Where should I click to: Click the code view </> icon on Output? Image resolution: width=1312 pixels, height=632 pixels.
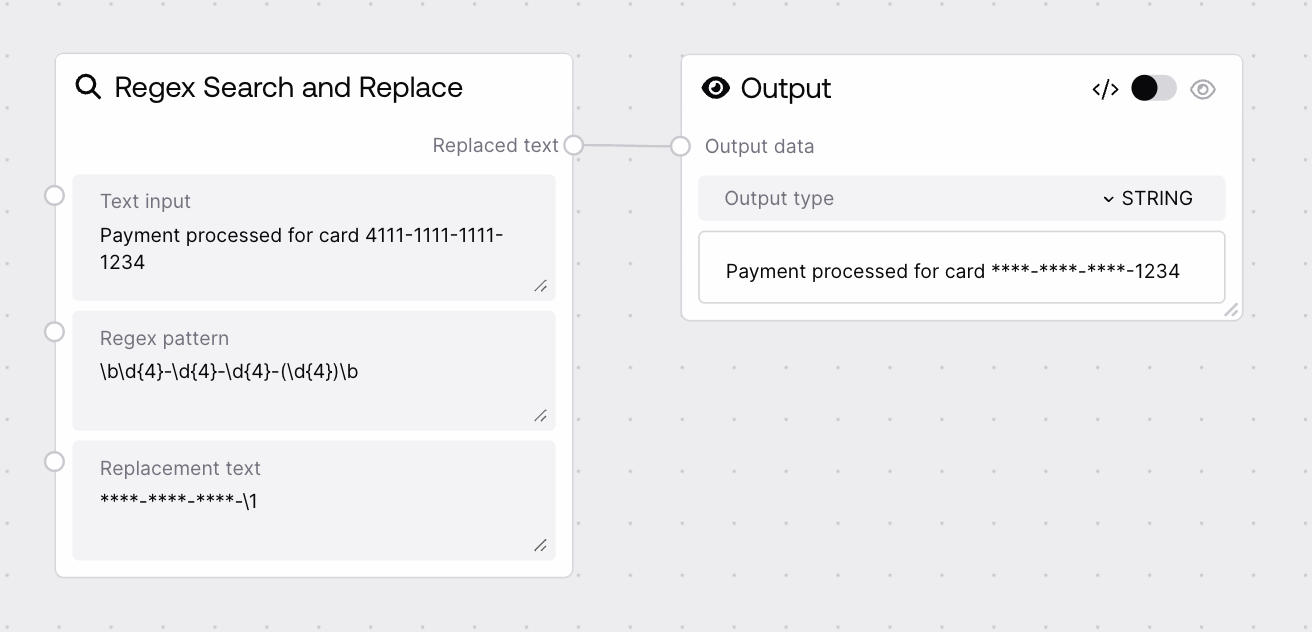(1104, 88)
